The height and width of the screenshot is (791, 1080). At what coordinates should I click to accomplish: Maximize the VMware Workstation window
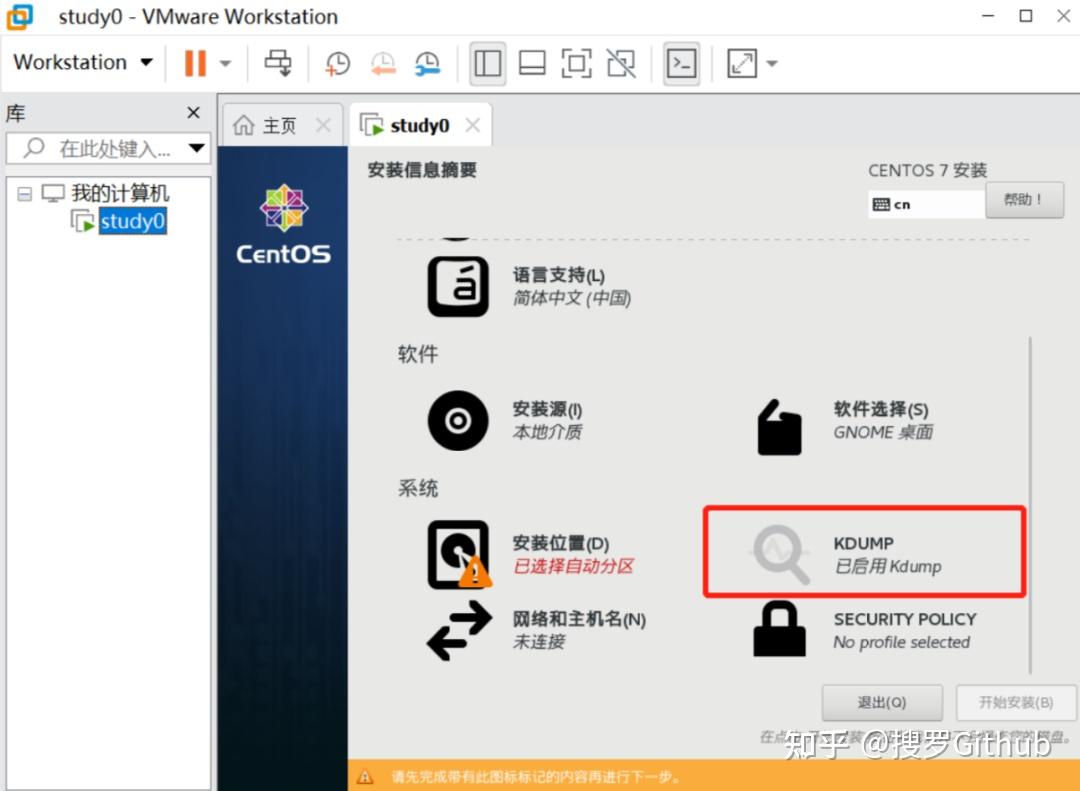point(1026,16)
